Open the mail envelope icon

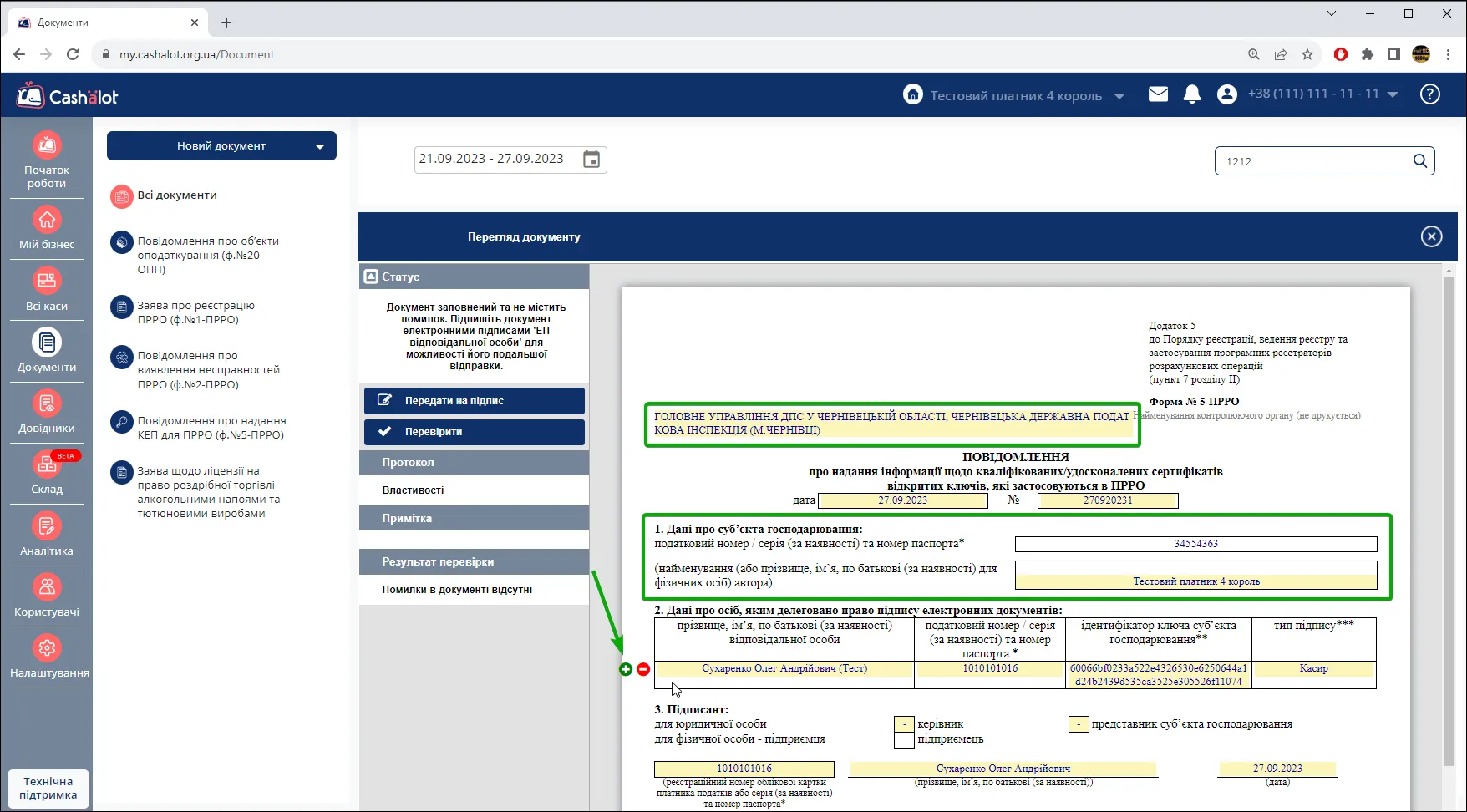(x=1158, y=94)
